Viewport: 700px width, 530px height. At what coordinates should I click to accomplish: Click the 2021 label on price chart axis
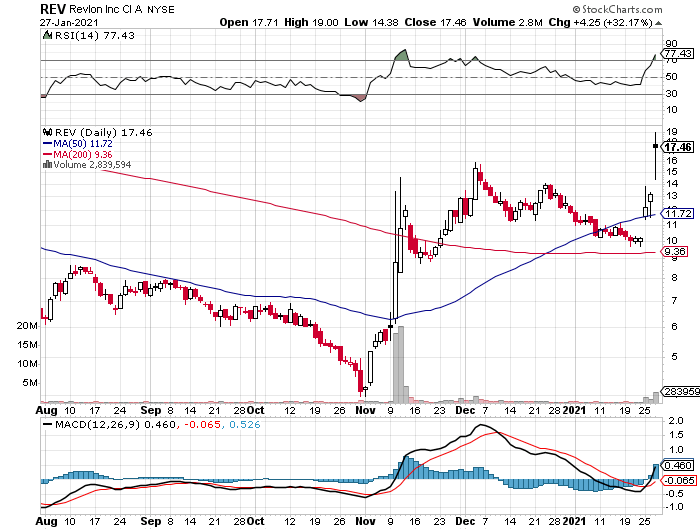tap(575, 410)
